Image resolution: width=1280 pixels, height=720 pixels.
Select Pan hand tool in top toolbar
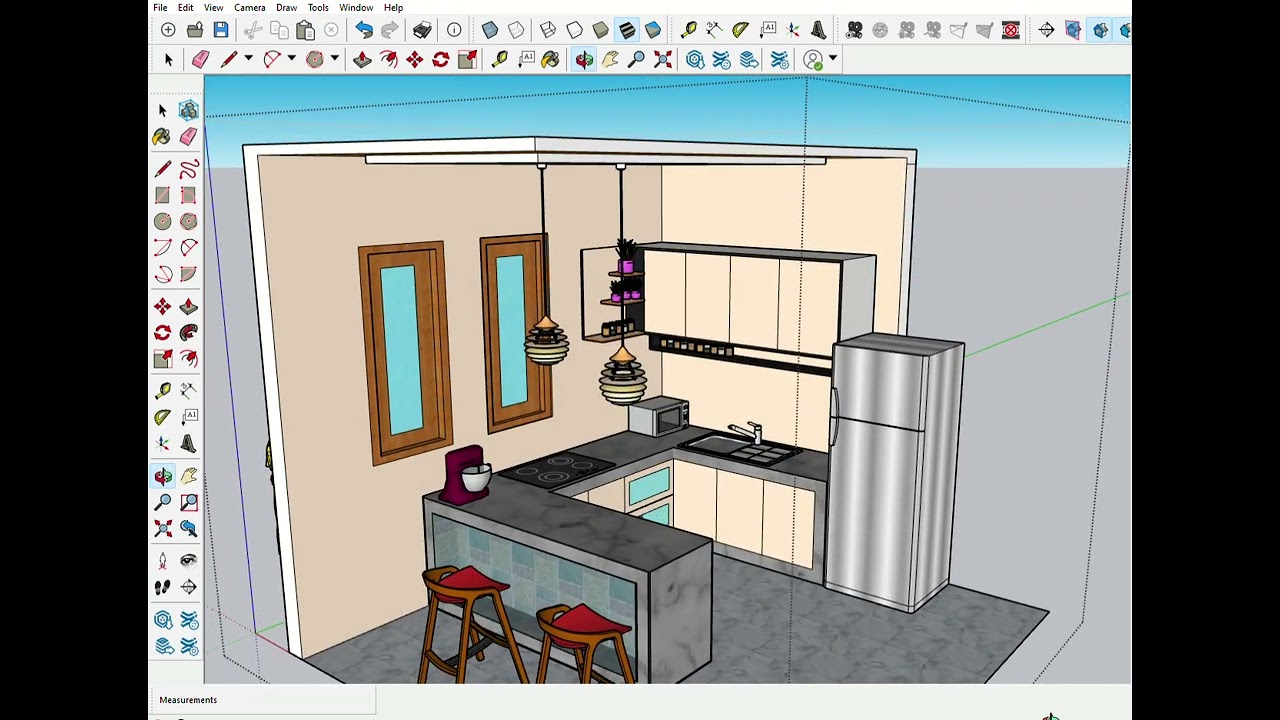[x=610, y=60]
